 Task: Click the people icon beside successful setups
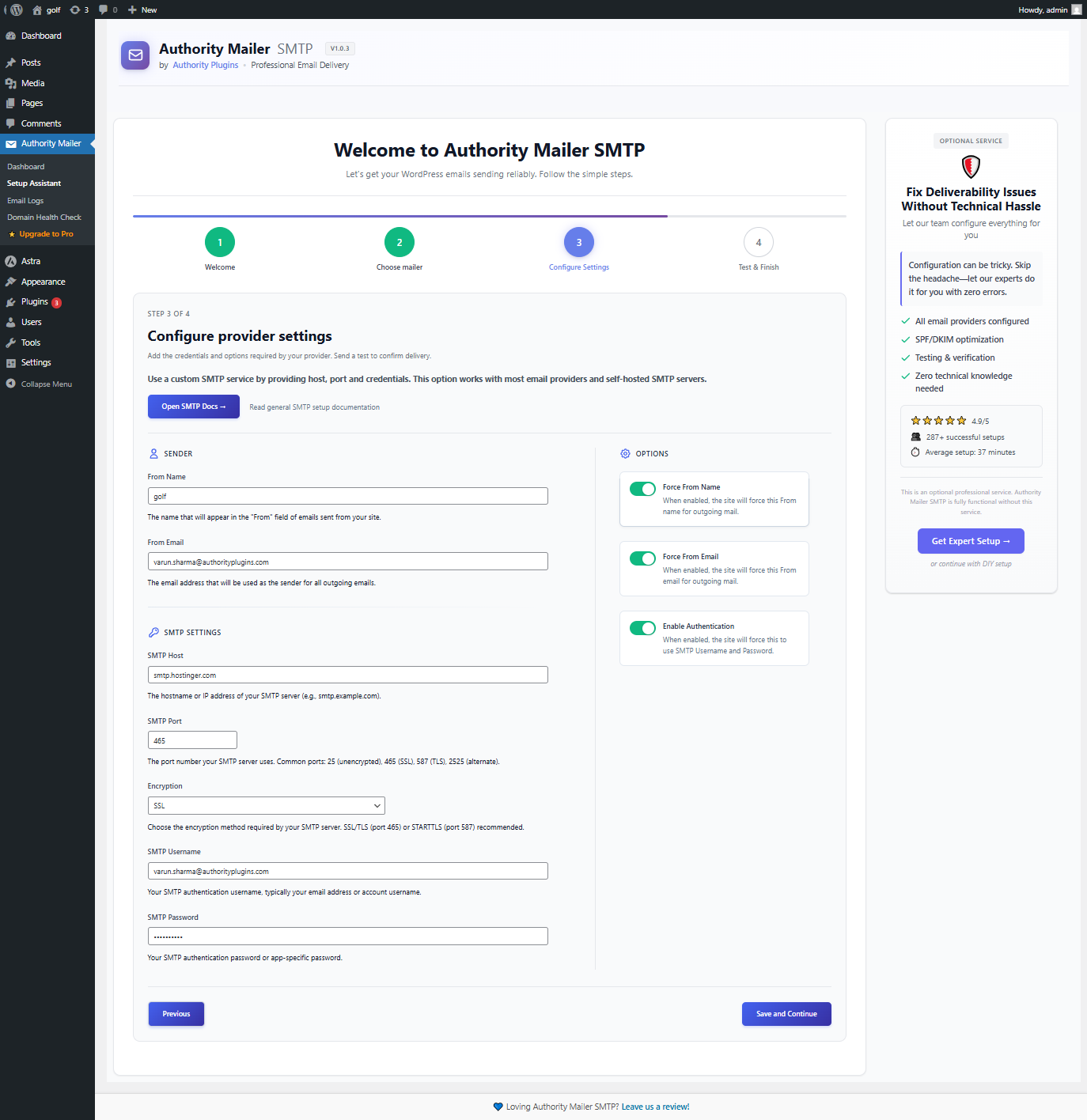click(x=915, y=437)
